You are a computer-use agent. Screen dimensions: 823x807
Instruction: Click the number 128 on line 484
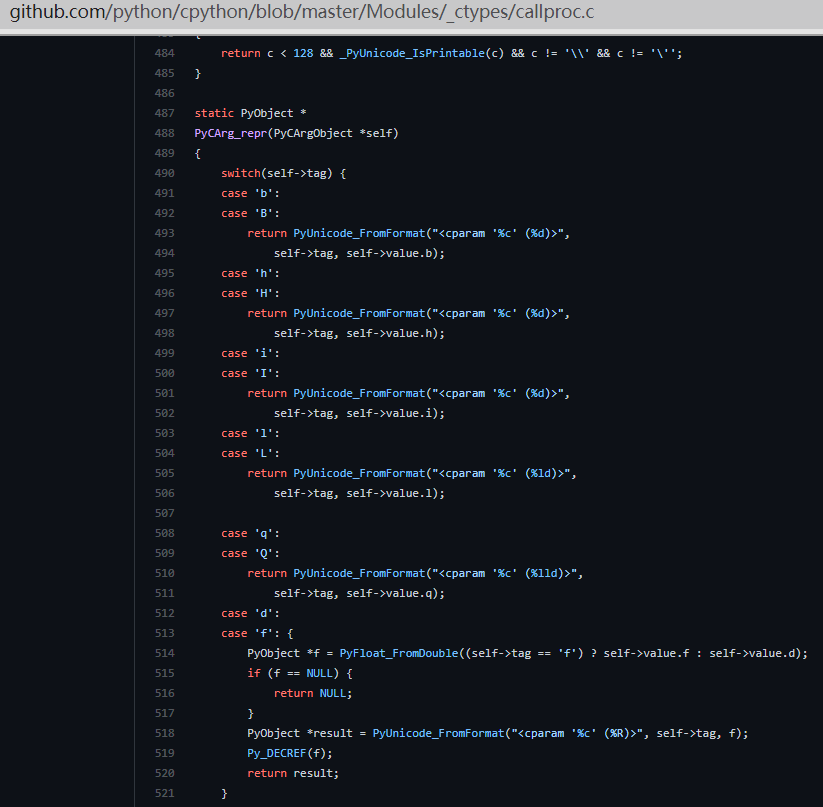(x=303, y=53)
